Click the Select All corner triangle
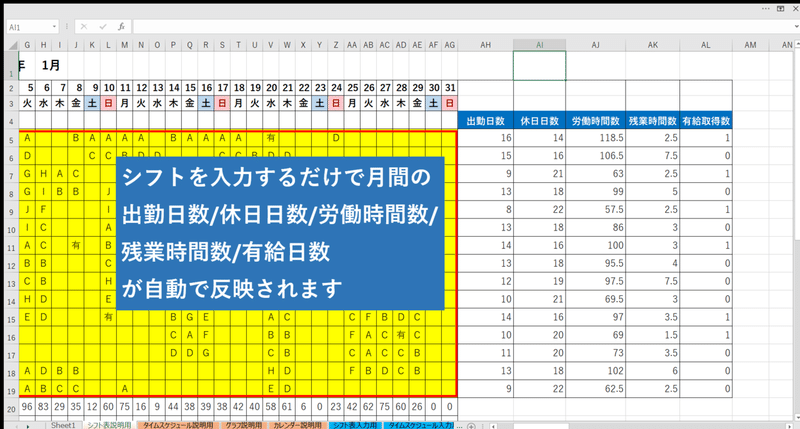Screen dimensions: 800x429 [13, 45]
